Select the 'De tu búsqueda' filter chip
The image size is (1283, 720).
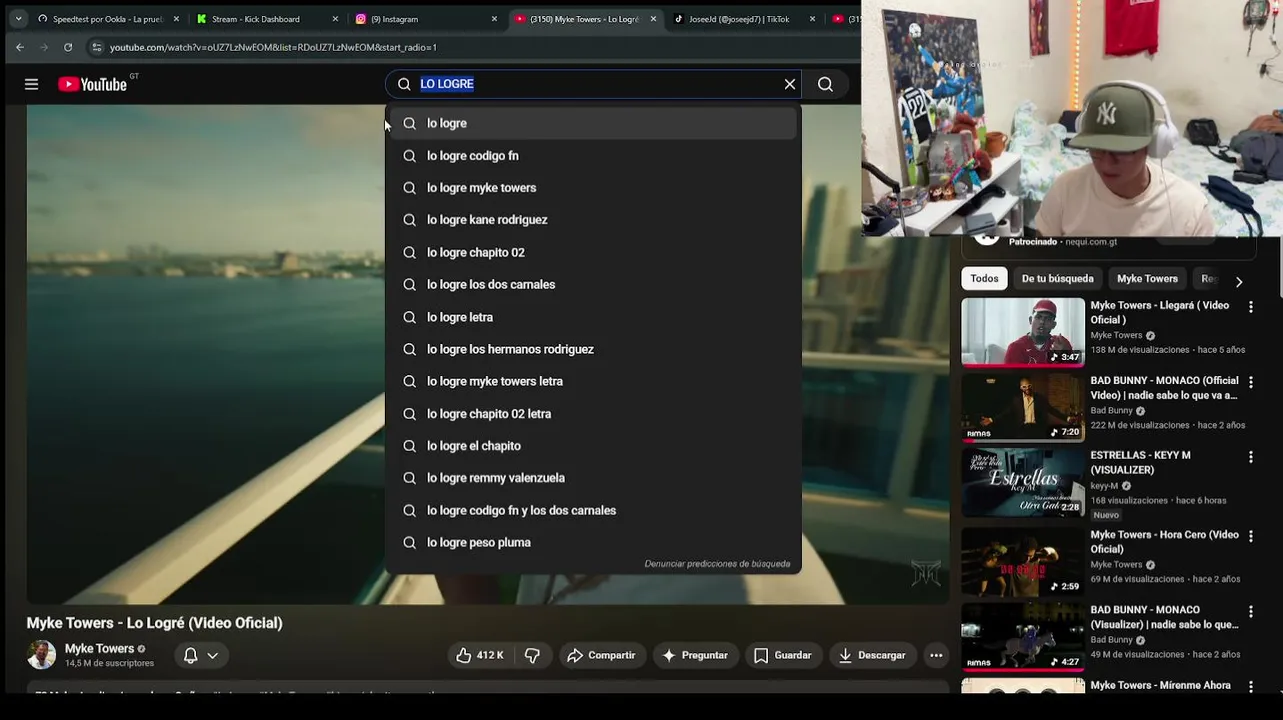pyautogui.click(x=1057, y=279)
